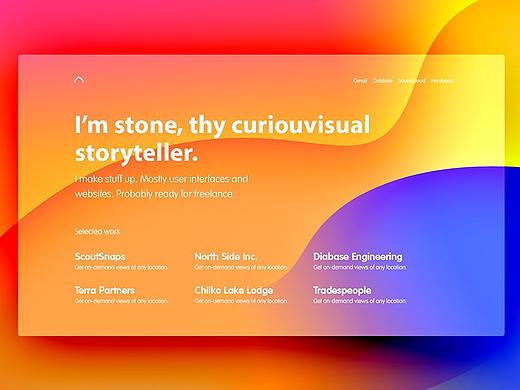This screenshot has width=520, height=390.
Task: Click the description text under Terra Partners
Action: pos(121,301)
